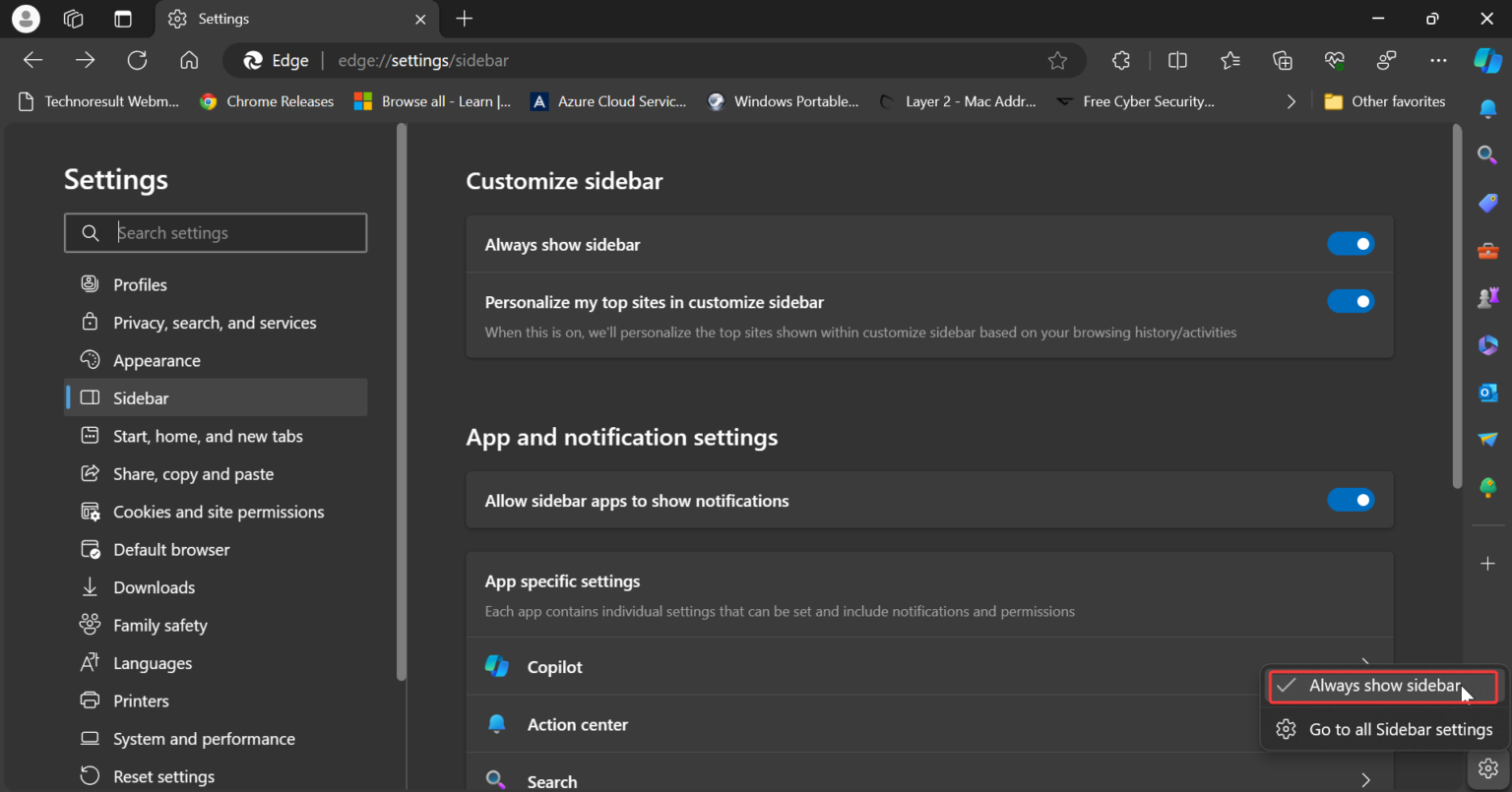Disable the Always show sidebar toggle
Viewport: 1512px width, 792px height.
pos(1351,244)
